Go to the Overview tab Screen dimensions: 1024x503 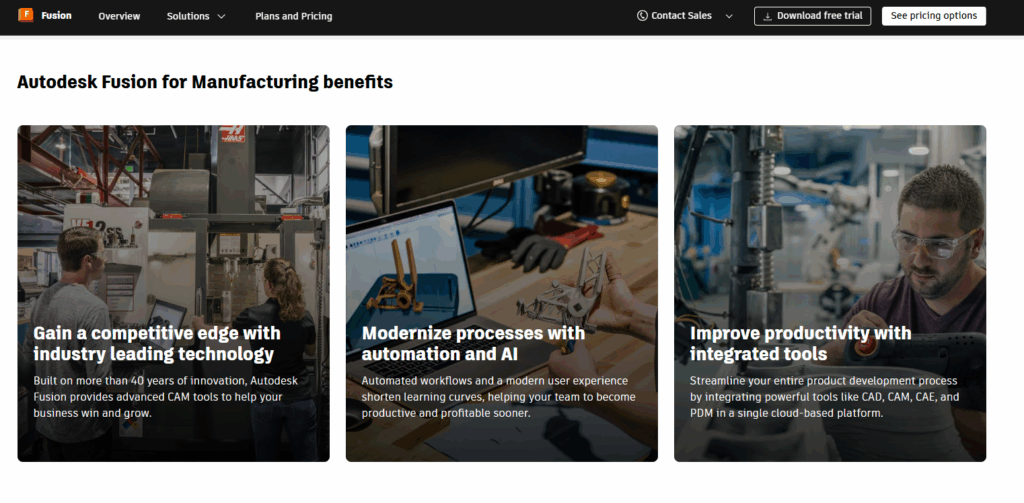[119, 16]
